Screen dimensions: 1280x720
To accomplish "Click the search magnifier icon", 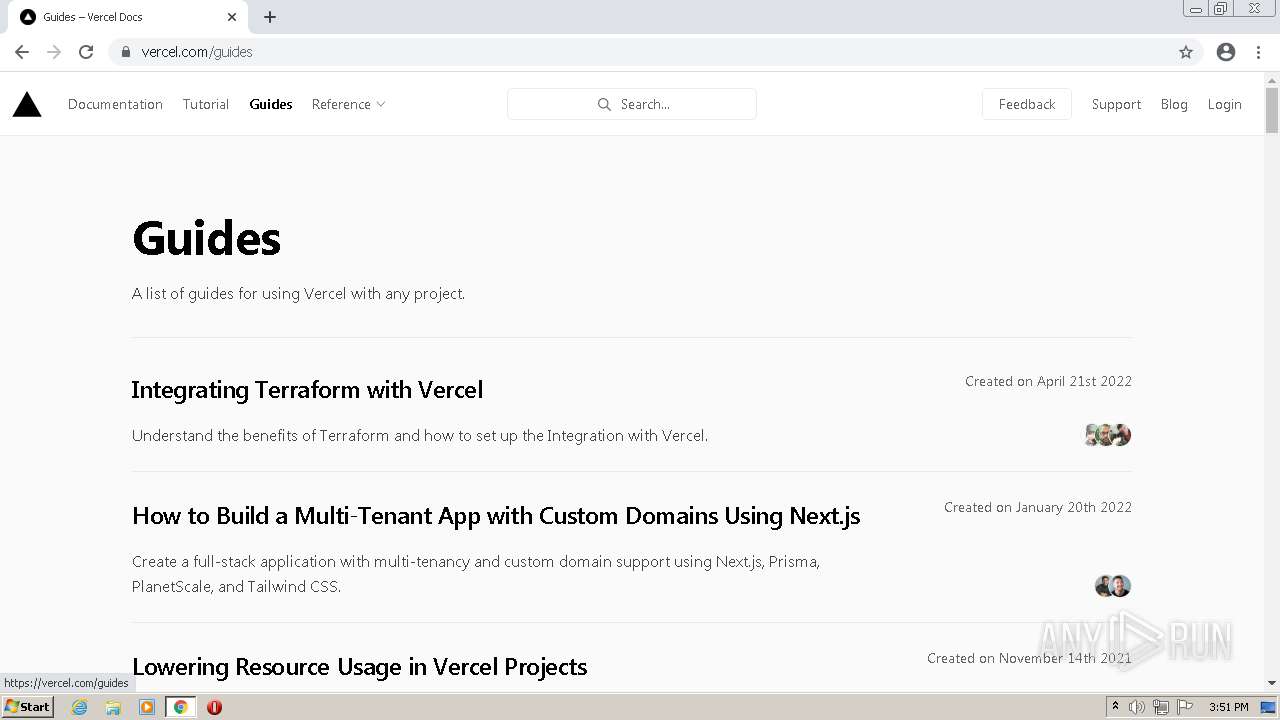I will pyautogui.click(x=604, y=104).
